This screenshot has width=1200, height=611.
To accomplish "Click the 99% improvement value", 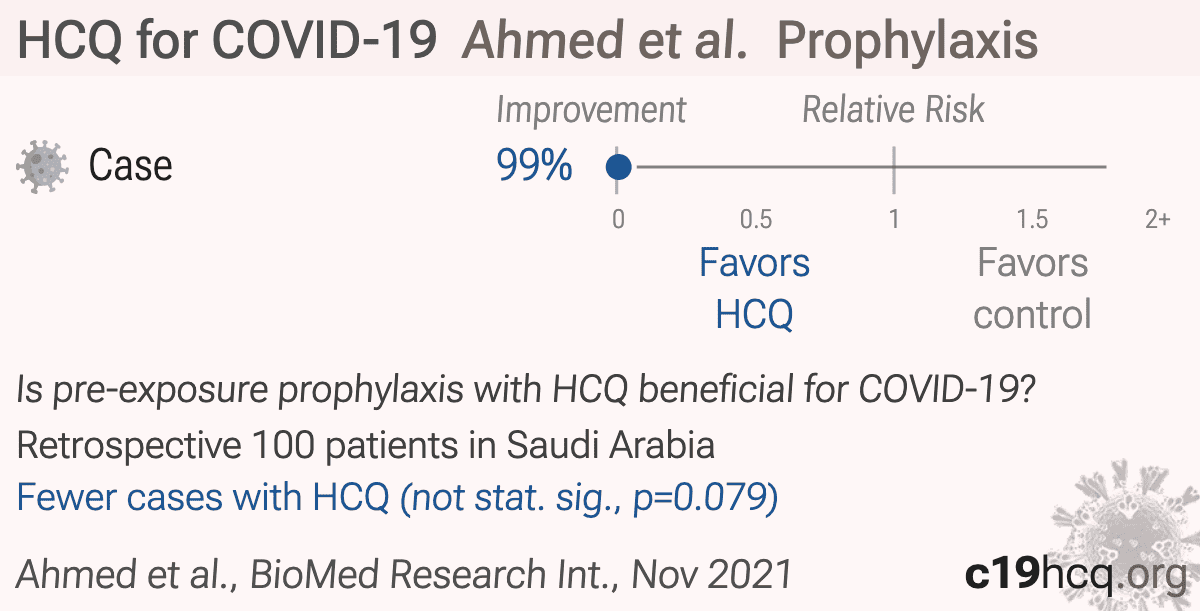I will [x=534, y=166].
